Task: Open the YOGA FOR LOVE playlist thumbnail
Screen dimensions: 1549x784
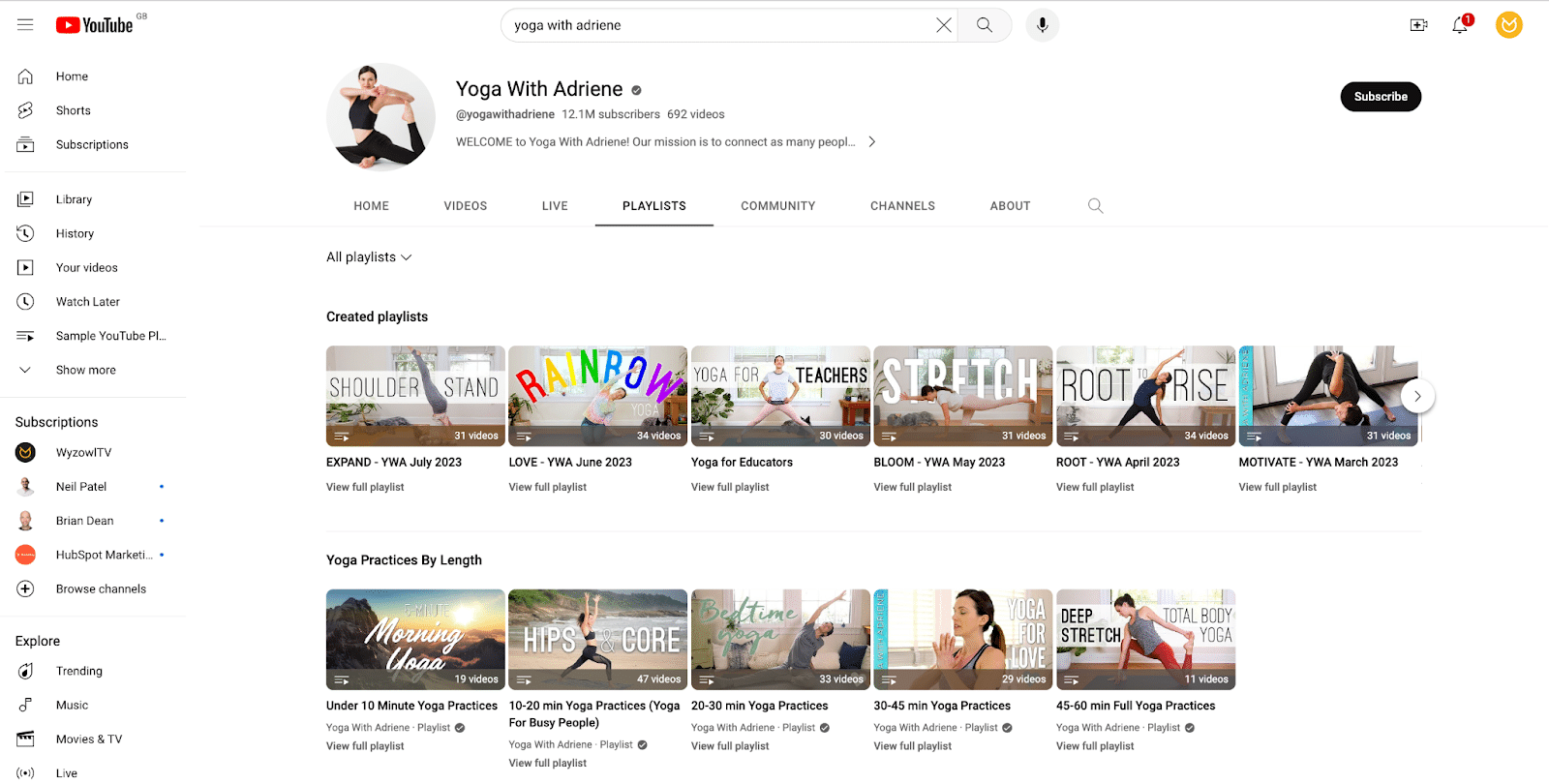Action: point(963,640)
